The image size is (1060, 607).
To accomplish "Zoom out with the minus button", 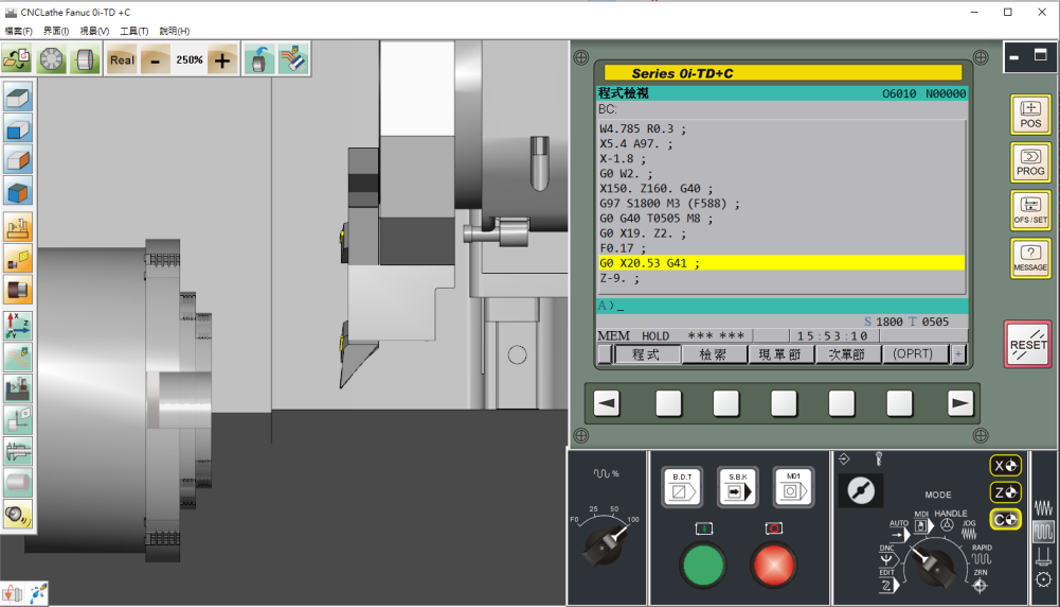I will tap(155, 60).
